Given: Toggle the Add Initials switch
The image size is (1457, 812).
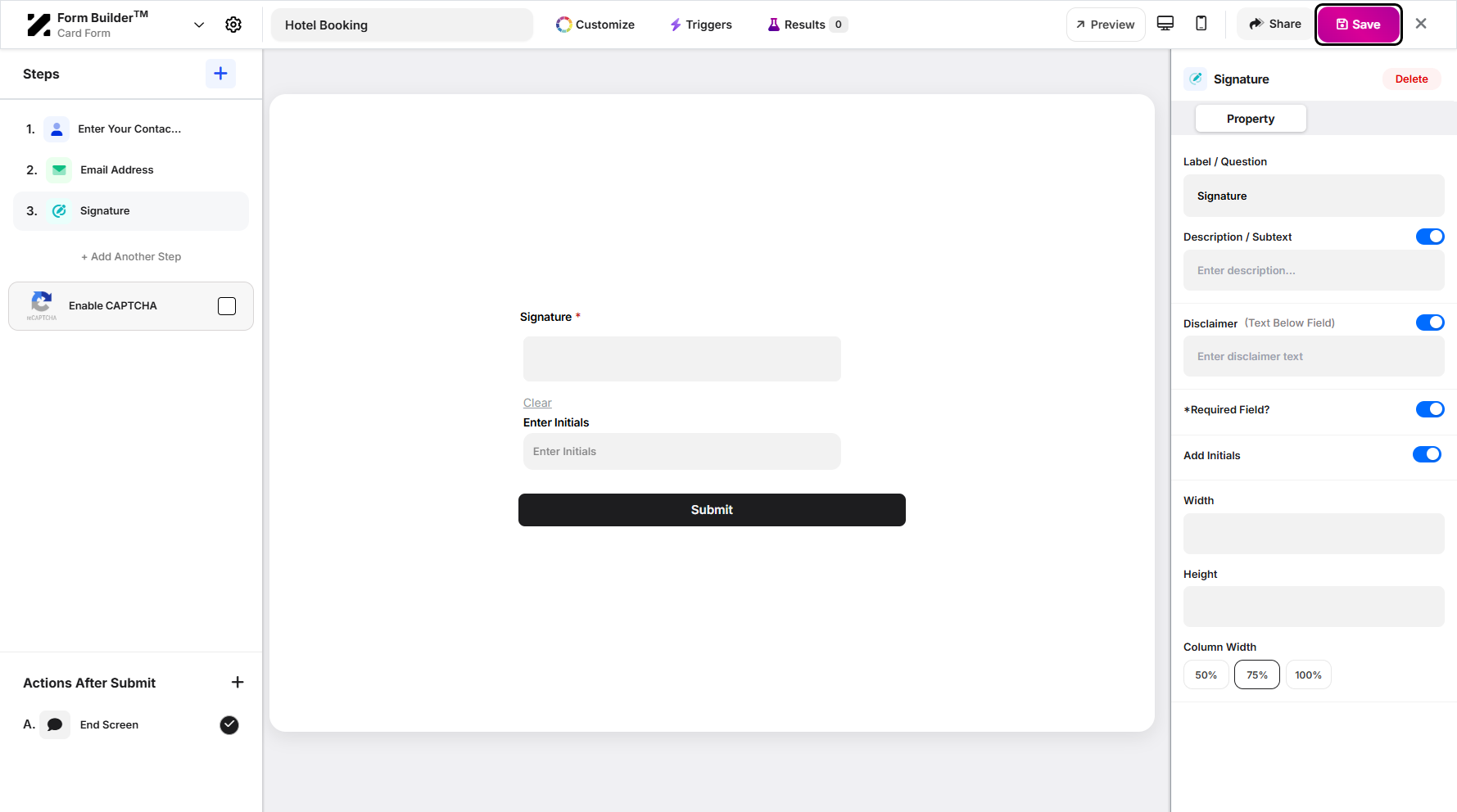Looking at the screenshot, I should (x=1427, y=454).
